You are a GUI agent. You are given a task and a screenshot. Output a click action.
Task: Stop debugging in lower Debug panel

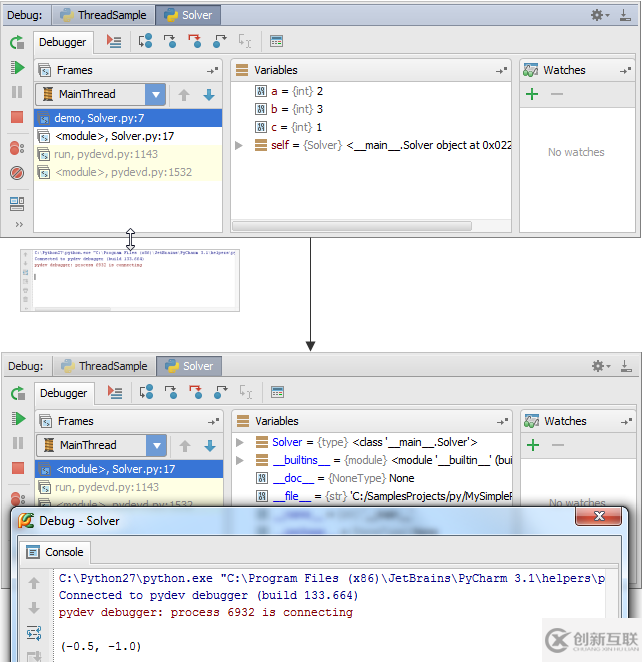point(18,468)
